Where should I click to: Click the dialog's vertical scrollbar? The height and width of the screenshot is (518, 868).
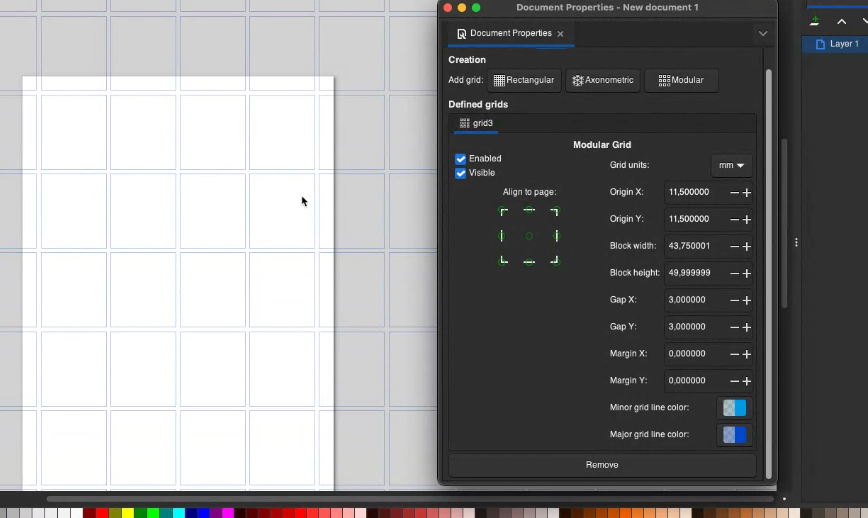click(x=768, y=274)
